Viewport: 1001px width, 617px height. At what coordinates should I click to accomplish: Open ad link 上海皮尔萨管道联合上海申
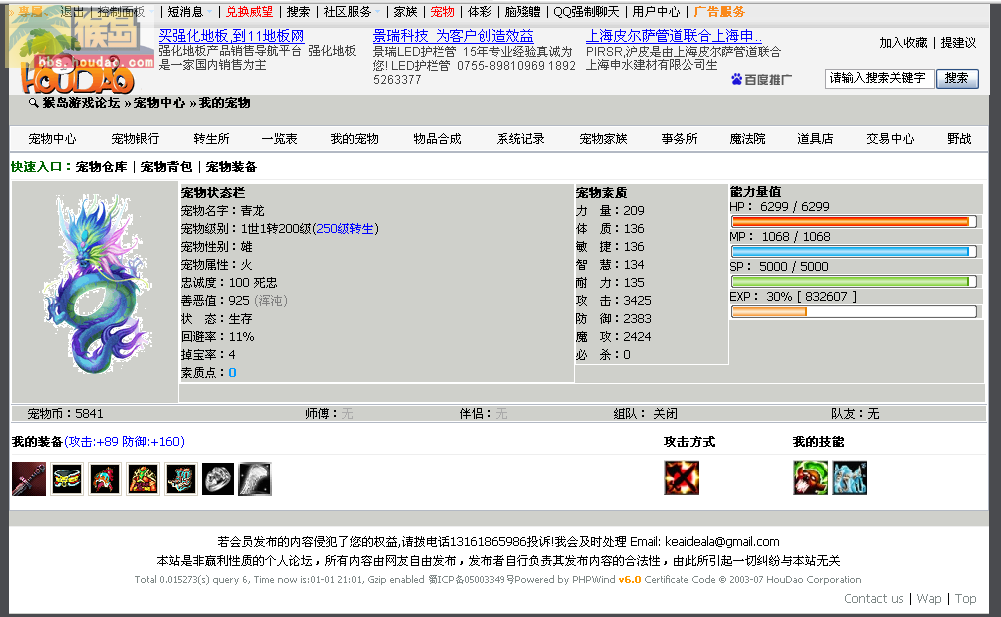[674, 36]
